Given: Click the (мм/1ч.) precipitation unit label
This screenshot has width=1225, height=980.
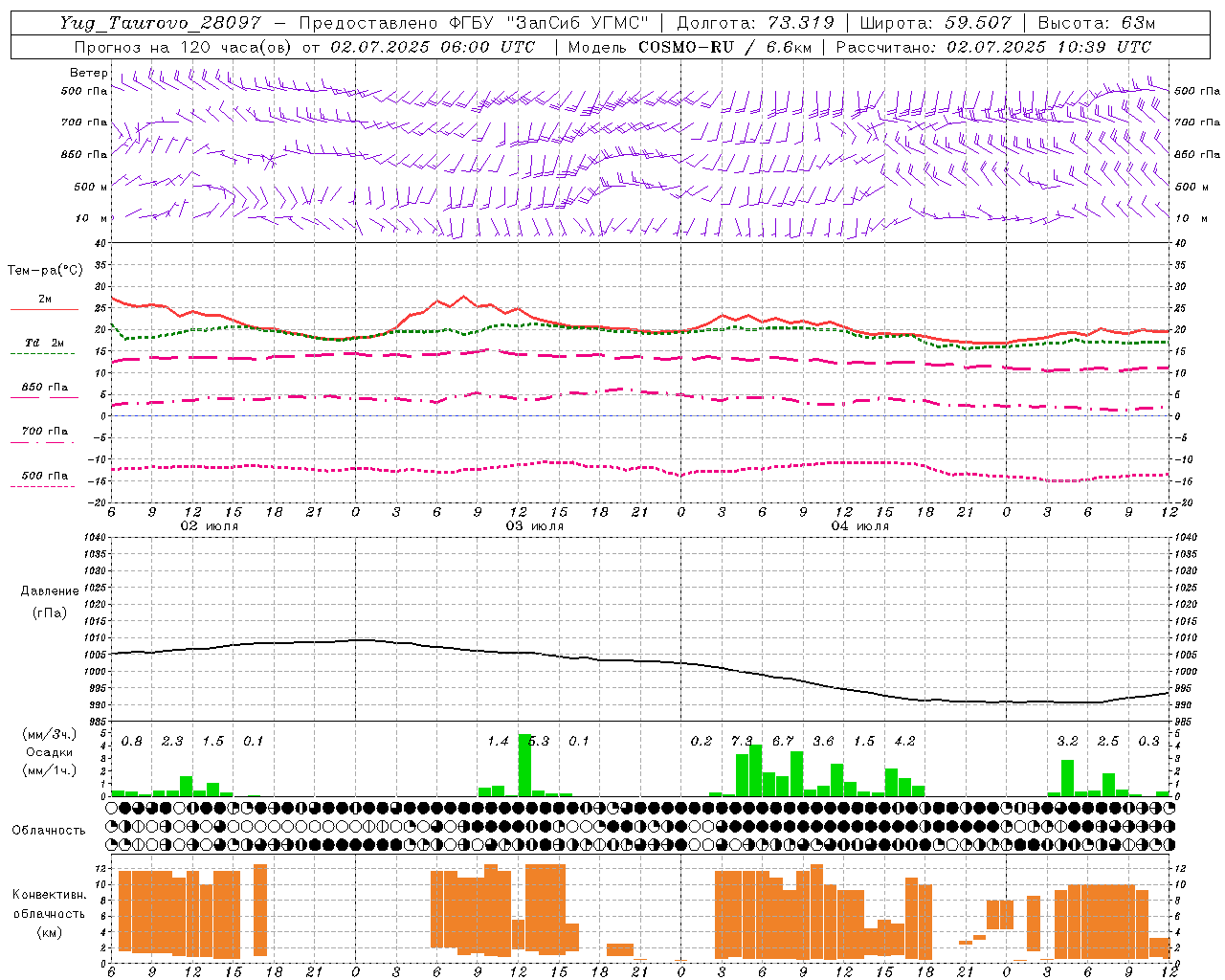Looking at the screenshot, I should pyautogui.click(x=50, y=770).
